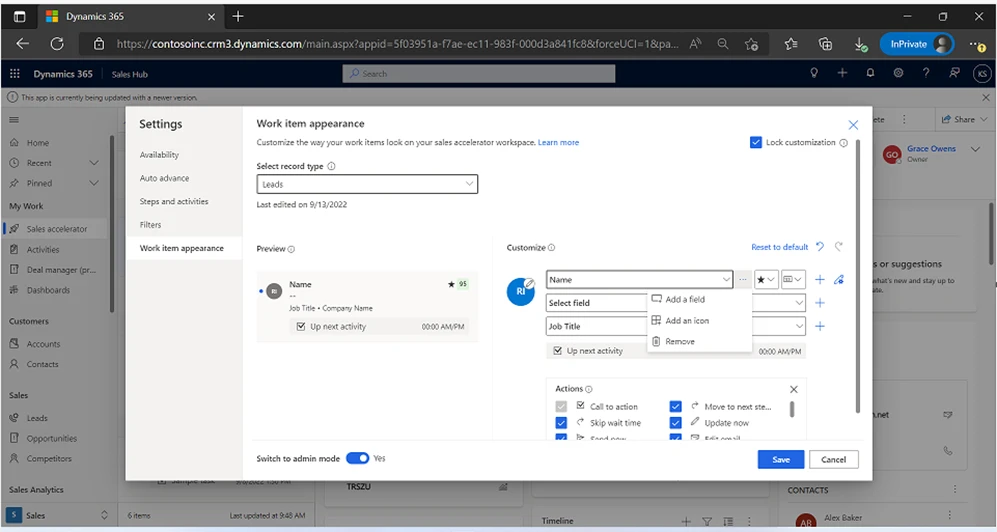Open the notifications bell icon

pyautogui.click(x=870, y=73)
